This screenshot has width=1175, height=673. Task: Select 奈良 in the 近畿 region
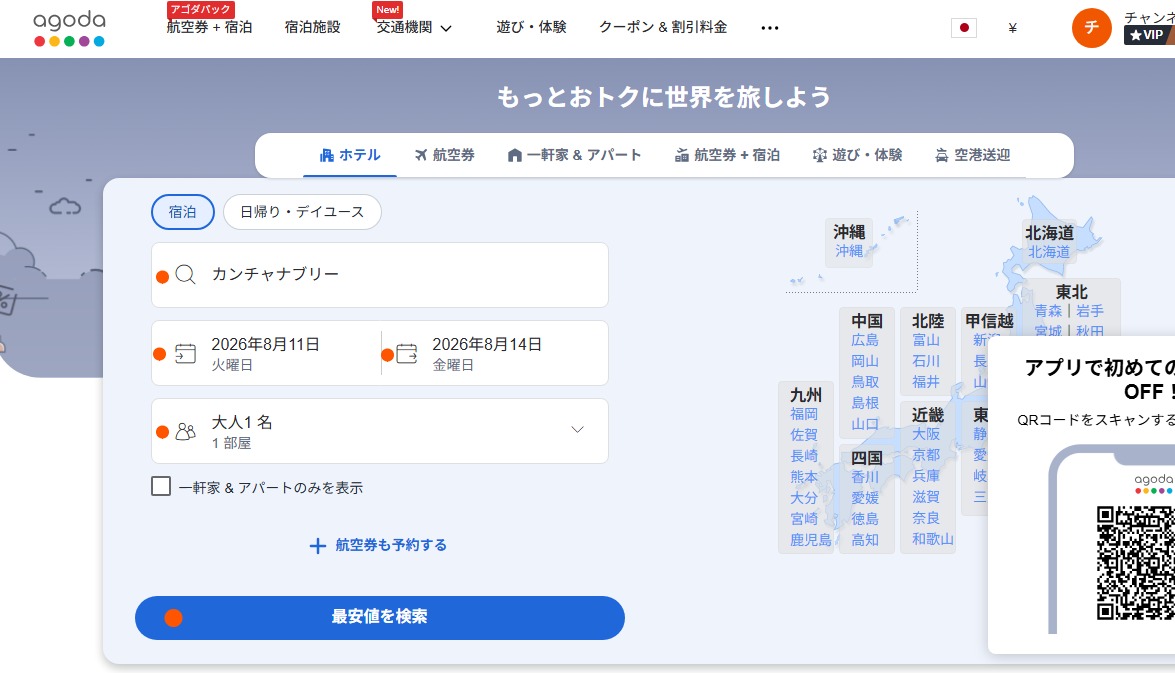pos(926,518)
